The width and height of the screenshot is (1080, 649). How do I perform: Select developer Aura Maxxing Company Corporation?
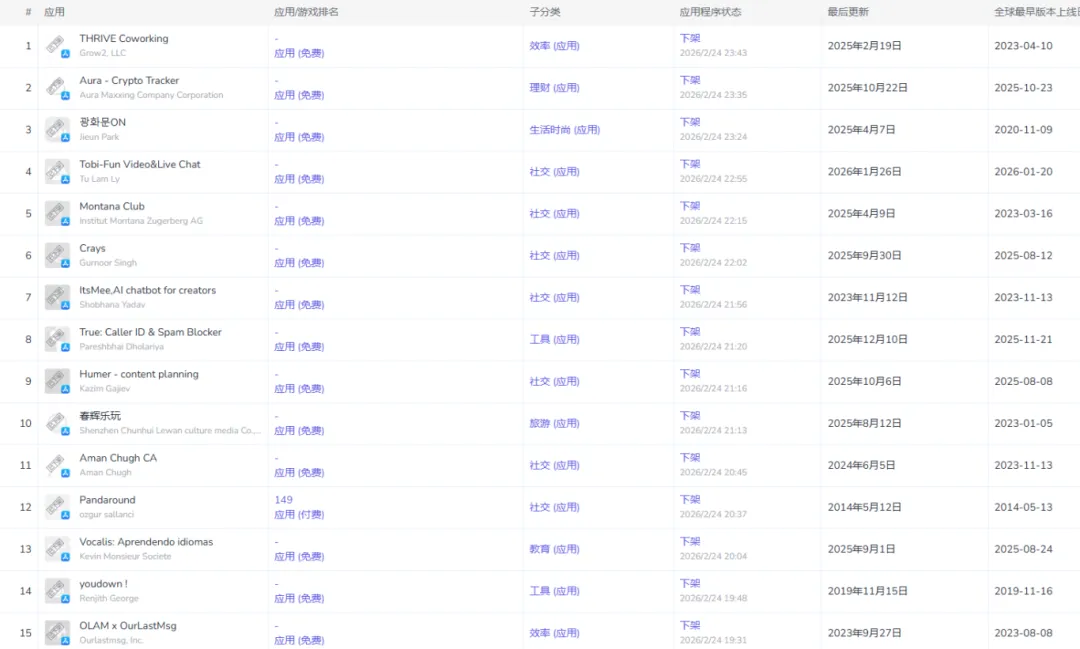pyautogui.click(x=151, y=95)
